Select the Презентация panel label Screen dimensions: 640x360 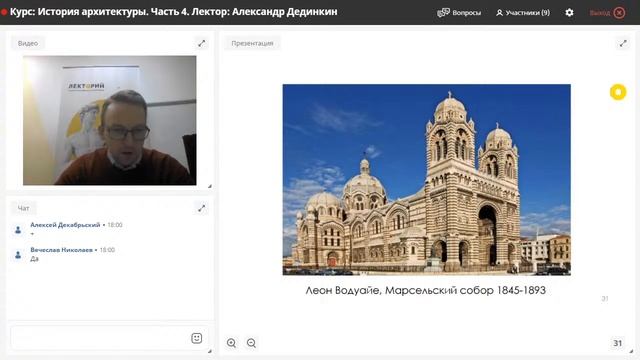[x=252, y=43]
